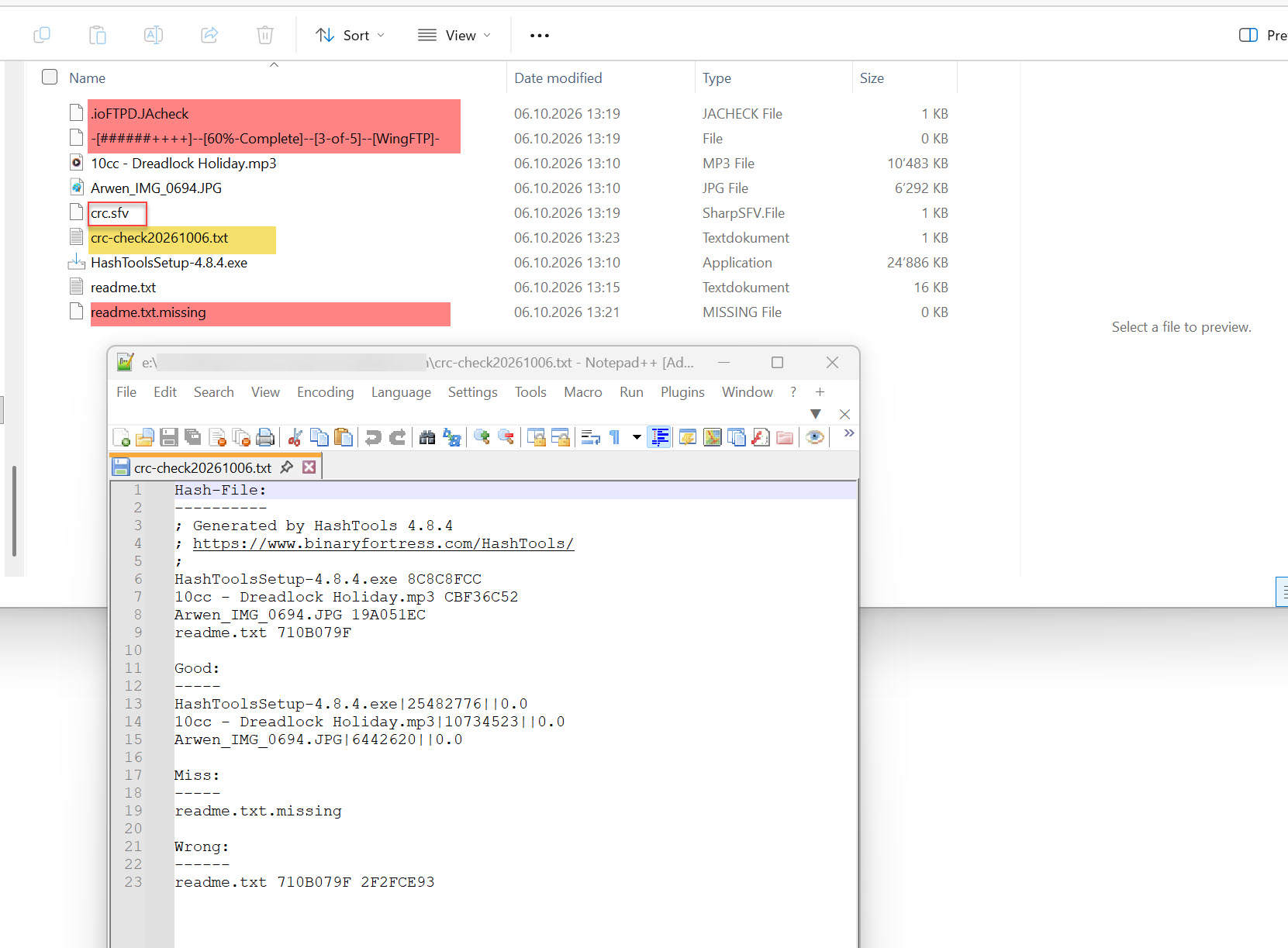Expand the Notepad++ toolbar overflow chevron
The height and width of the screenshot is (948, 1288).
[849, 433]
